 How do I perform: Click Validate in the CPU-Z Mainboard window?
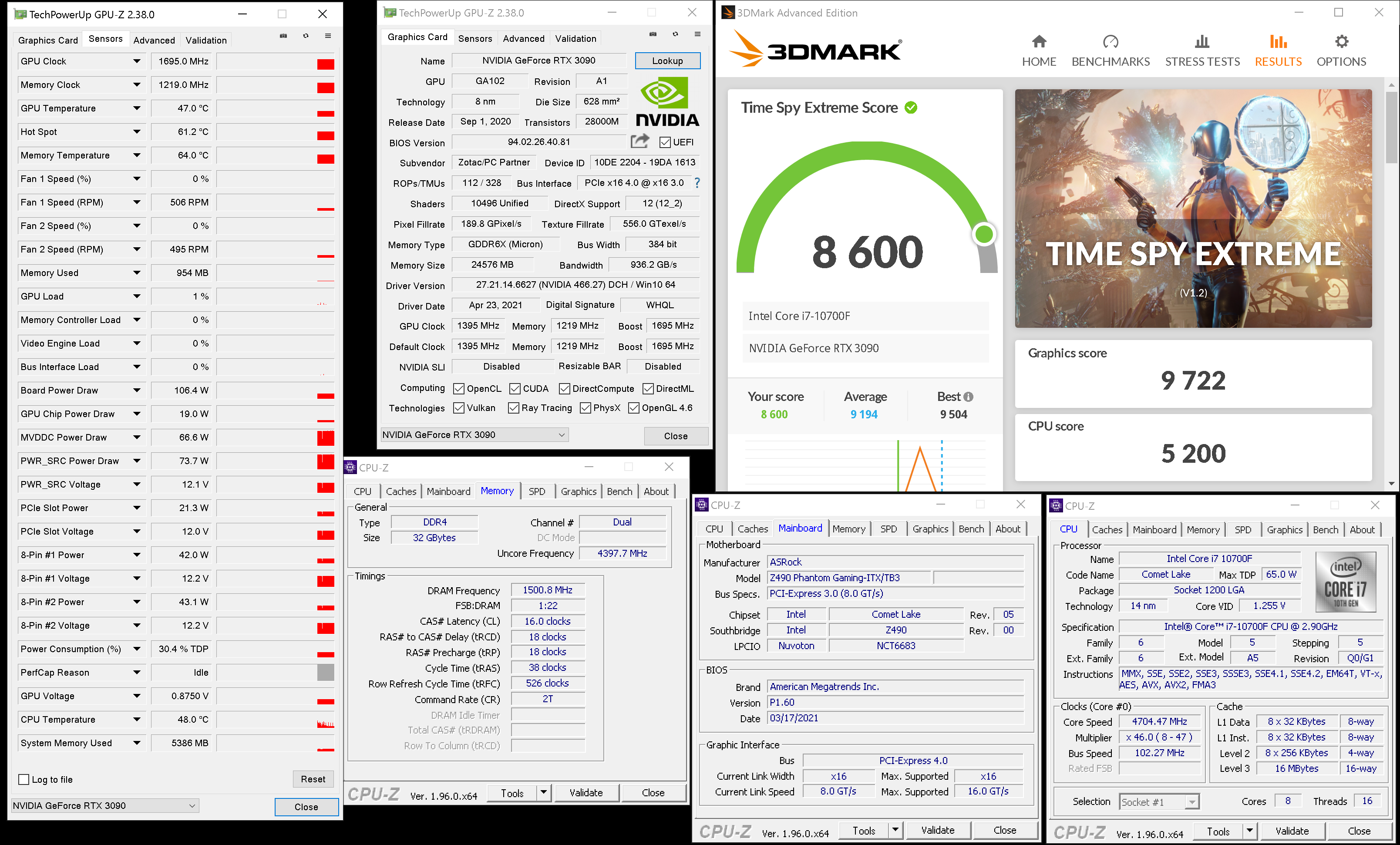938,830
